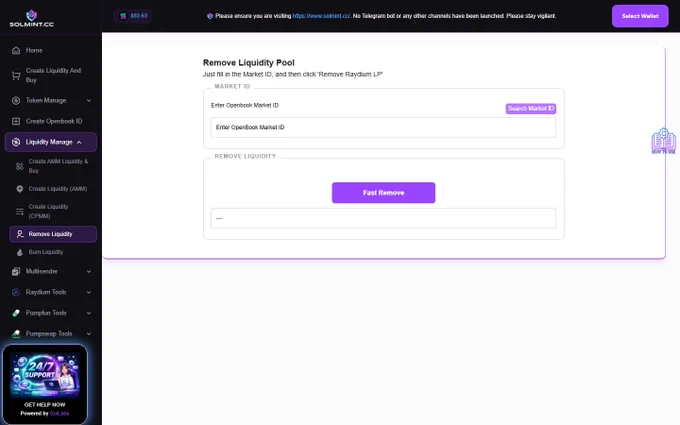Click the Home house icon
This screenshot has height=425, width=680.
(x=16, y=50)
